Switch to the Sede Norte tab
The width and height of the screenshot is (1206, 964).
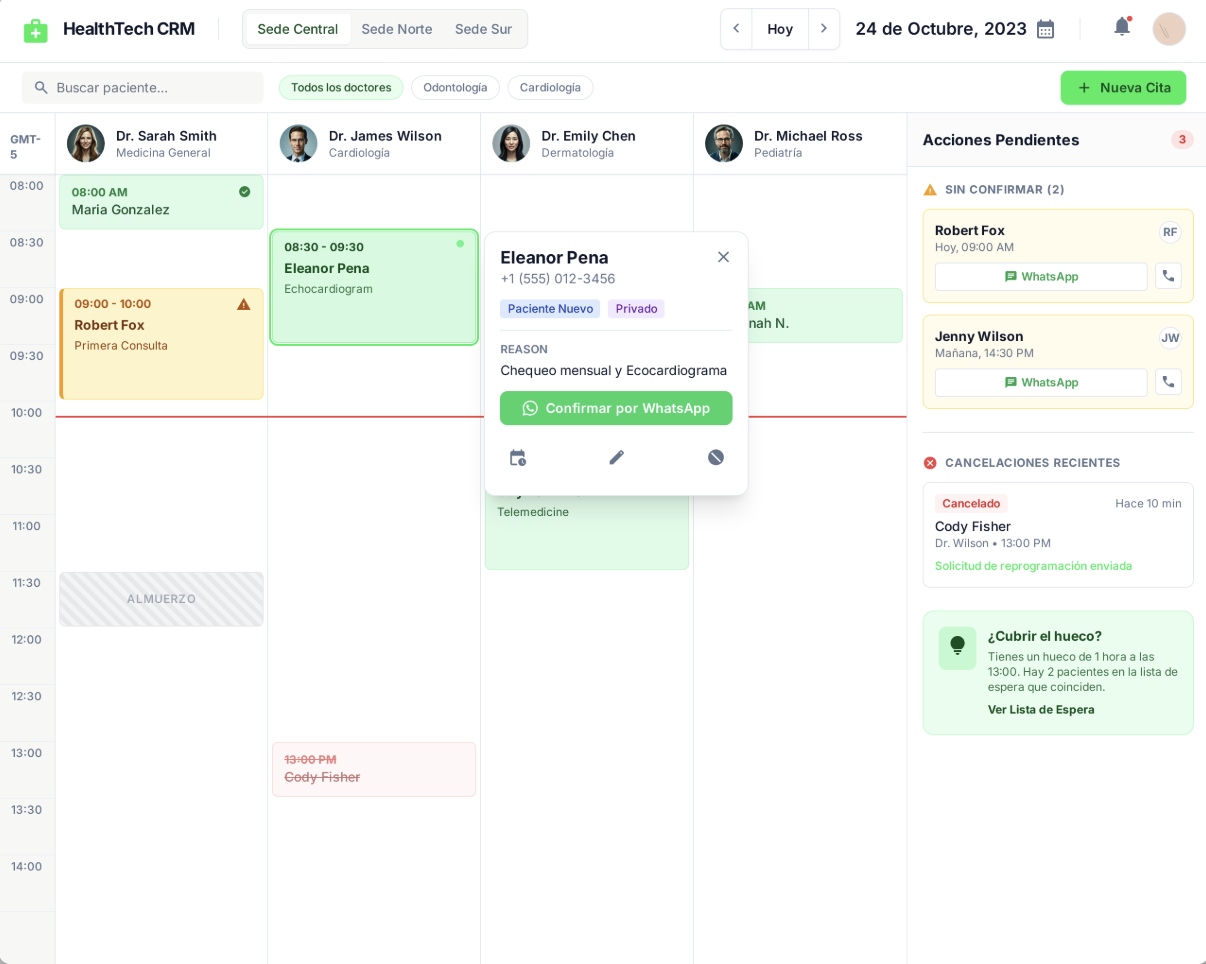coord(397,29)
